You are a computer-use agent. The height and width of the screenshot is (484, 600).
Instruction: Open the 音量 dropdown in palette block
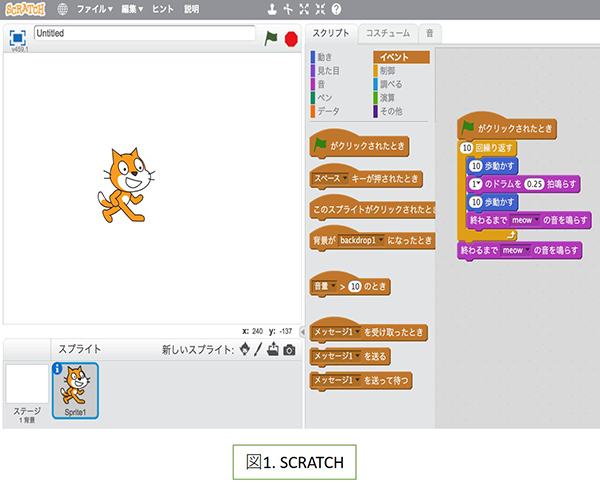click(325, 286)
